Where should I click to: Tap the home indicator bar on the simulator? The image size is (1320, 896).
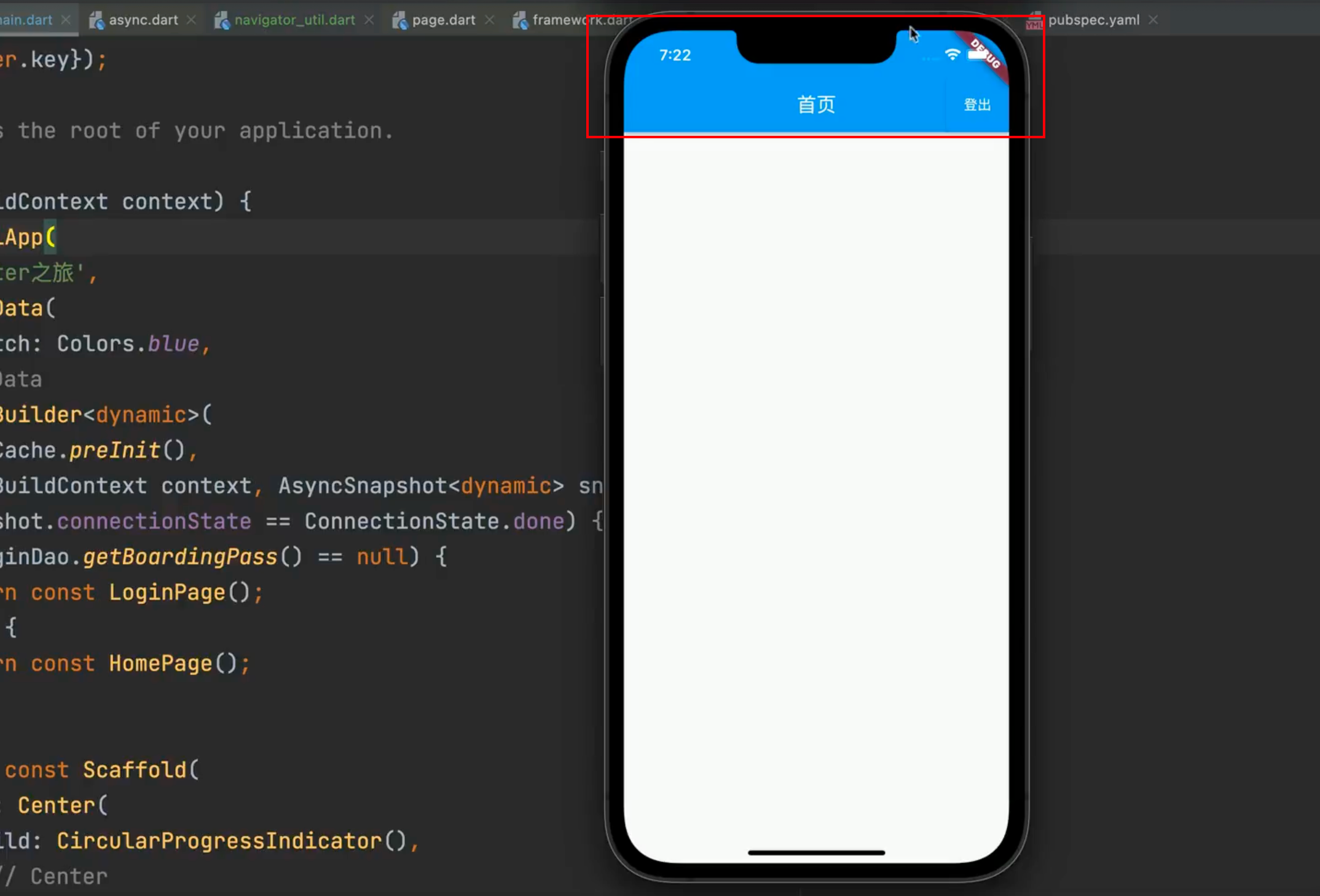click(x=816, y=853)
